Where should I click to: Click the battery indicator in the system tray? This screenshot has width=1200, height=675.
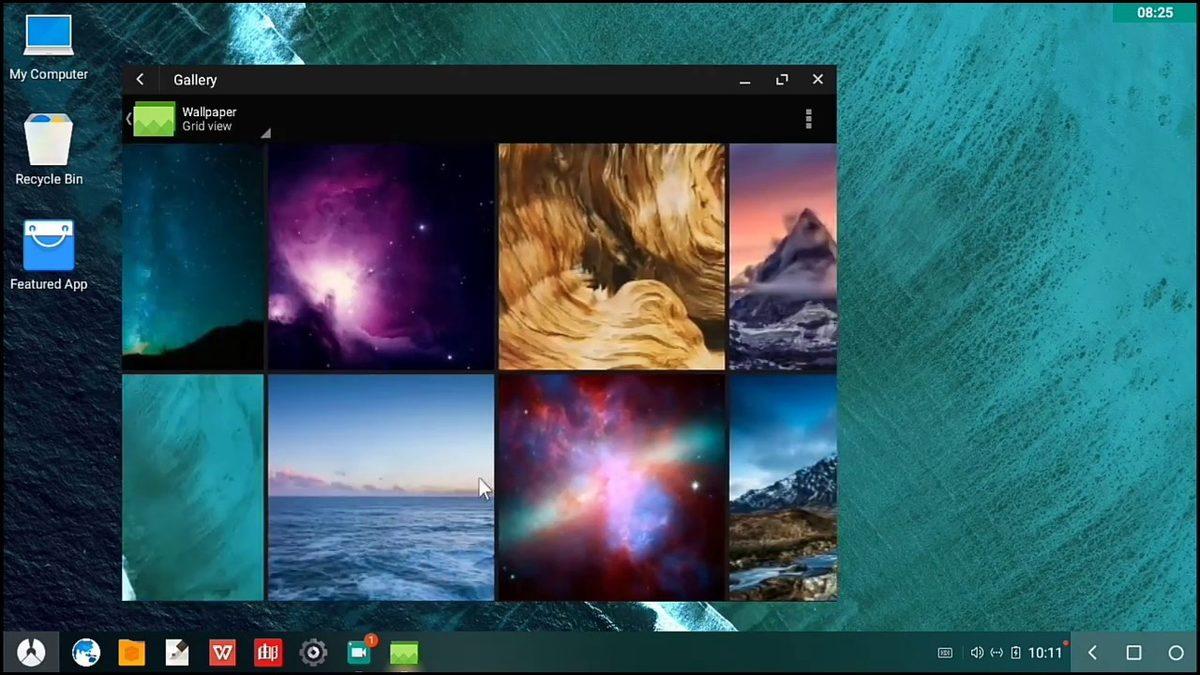point(1014,652)
